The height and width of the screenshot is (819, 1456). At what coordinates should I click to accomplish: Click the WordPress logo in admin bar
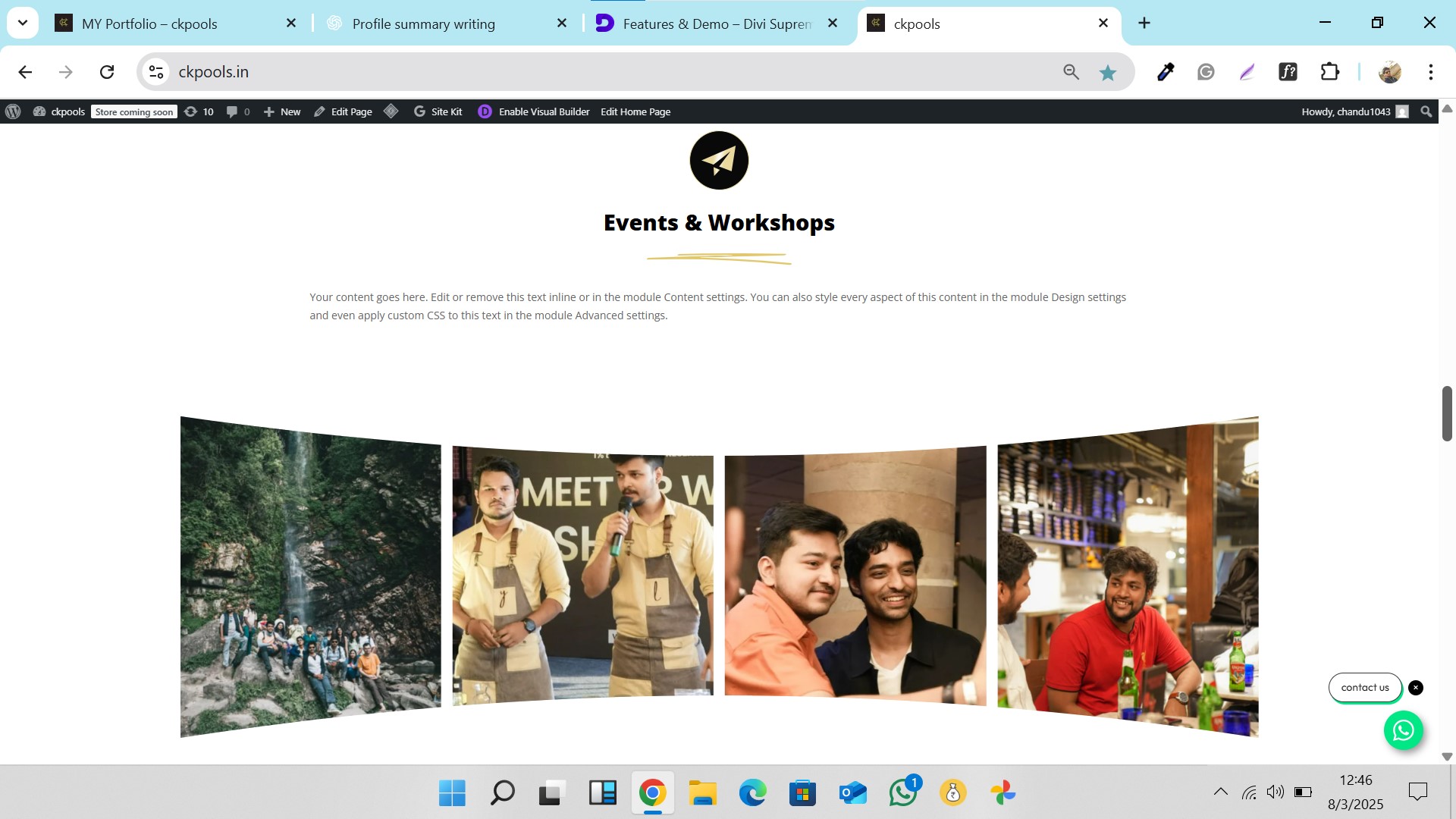click(13, 111)
